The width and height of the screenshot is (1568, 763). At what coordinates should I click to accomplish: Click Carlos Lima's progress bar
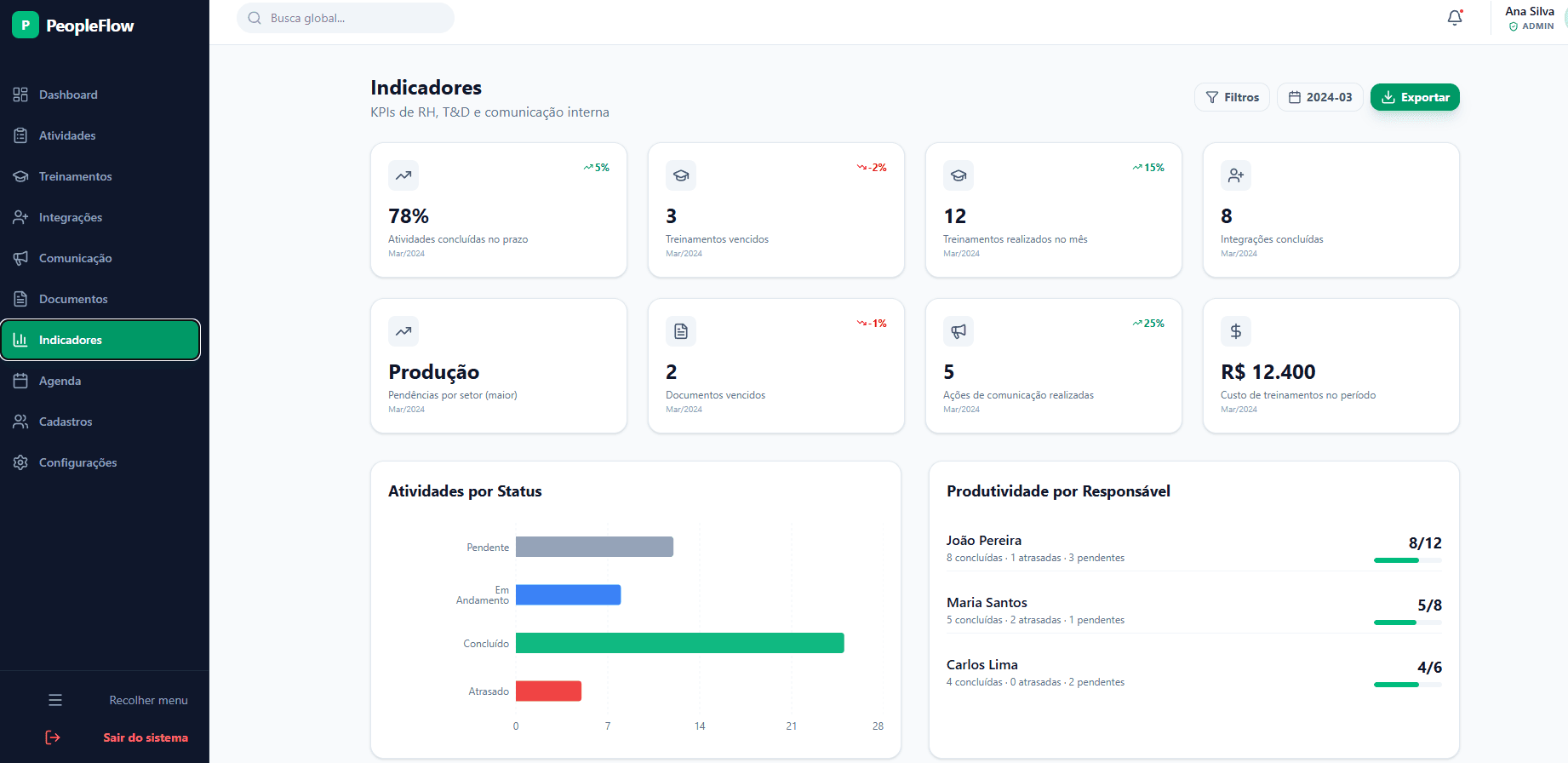click(1408, 685)
